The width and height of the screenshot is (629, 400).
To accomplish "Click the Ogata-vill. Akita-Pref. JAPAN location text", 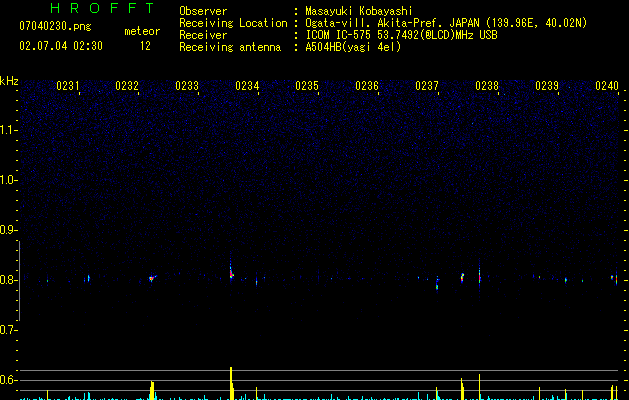I will pos(446,23).
